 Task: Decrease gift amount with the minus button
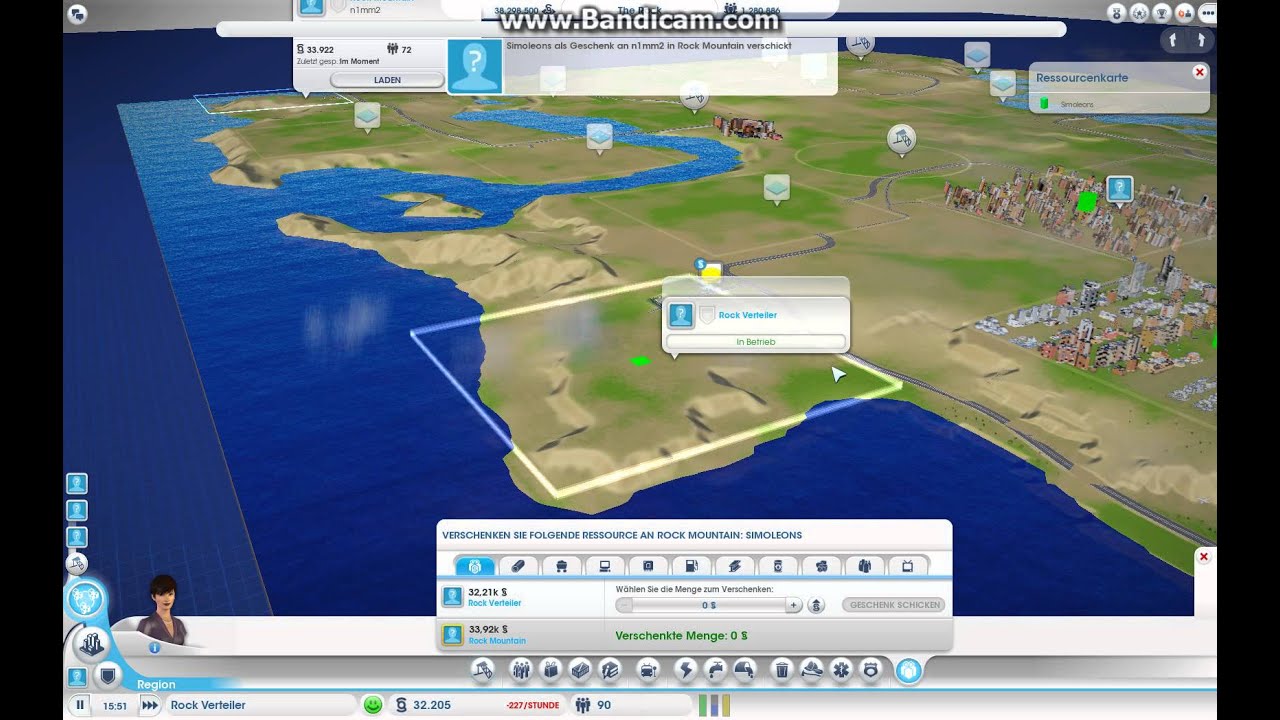point(624,605)
